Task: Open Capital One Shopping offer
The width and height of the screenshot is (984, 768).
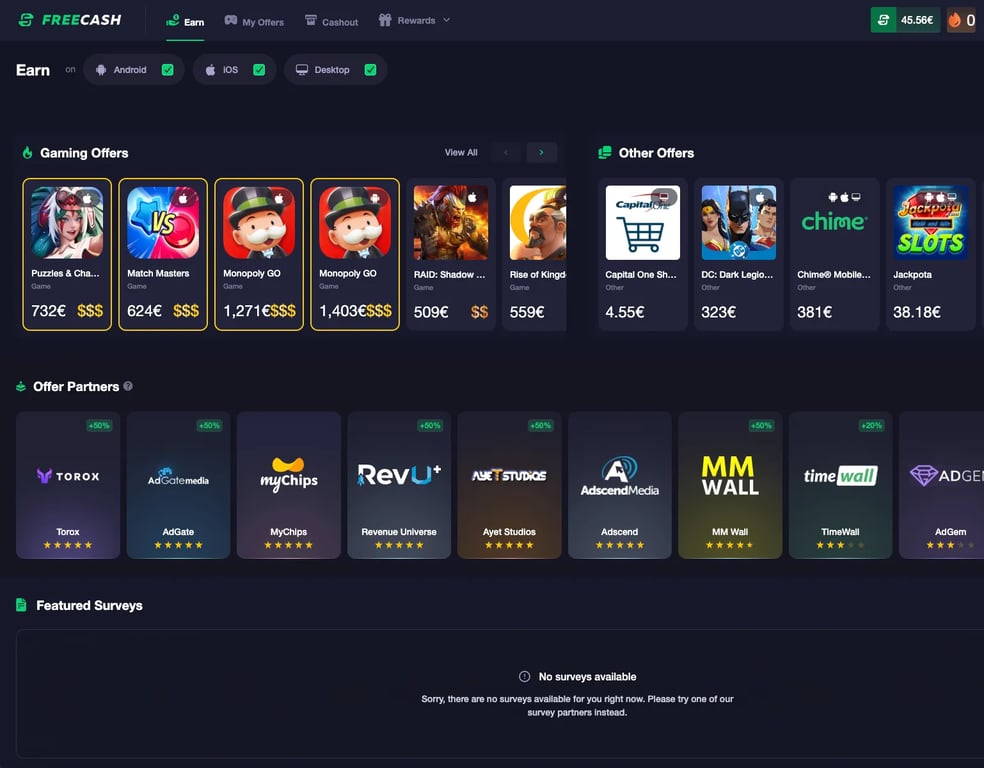Action: click(643, 254)
